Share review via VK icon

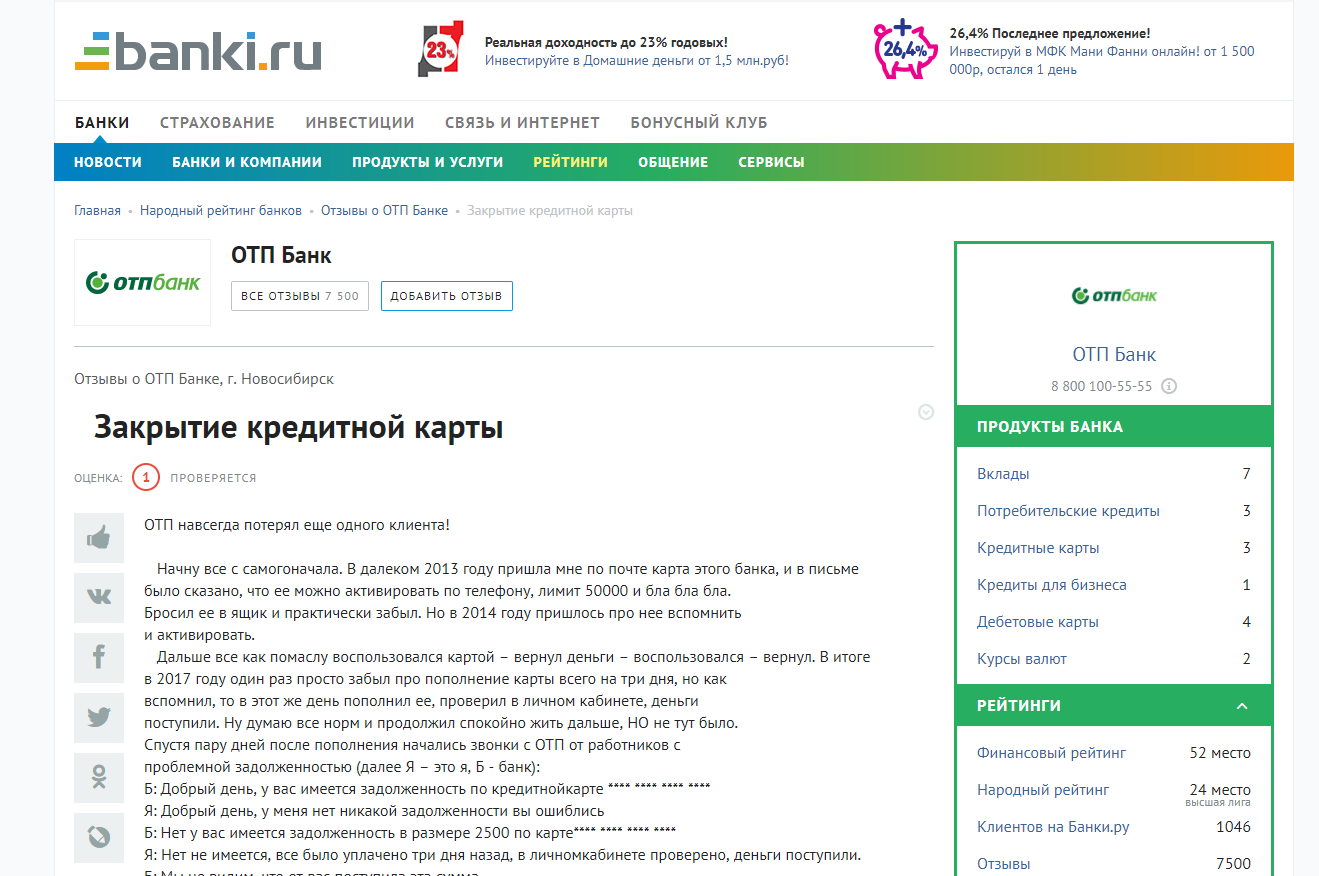99,597
